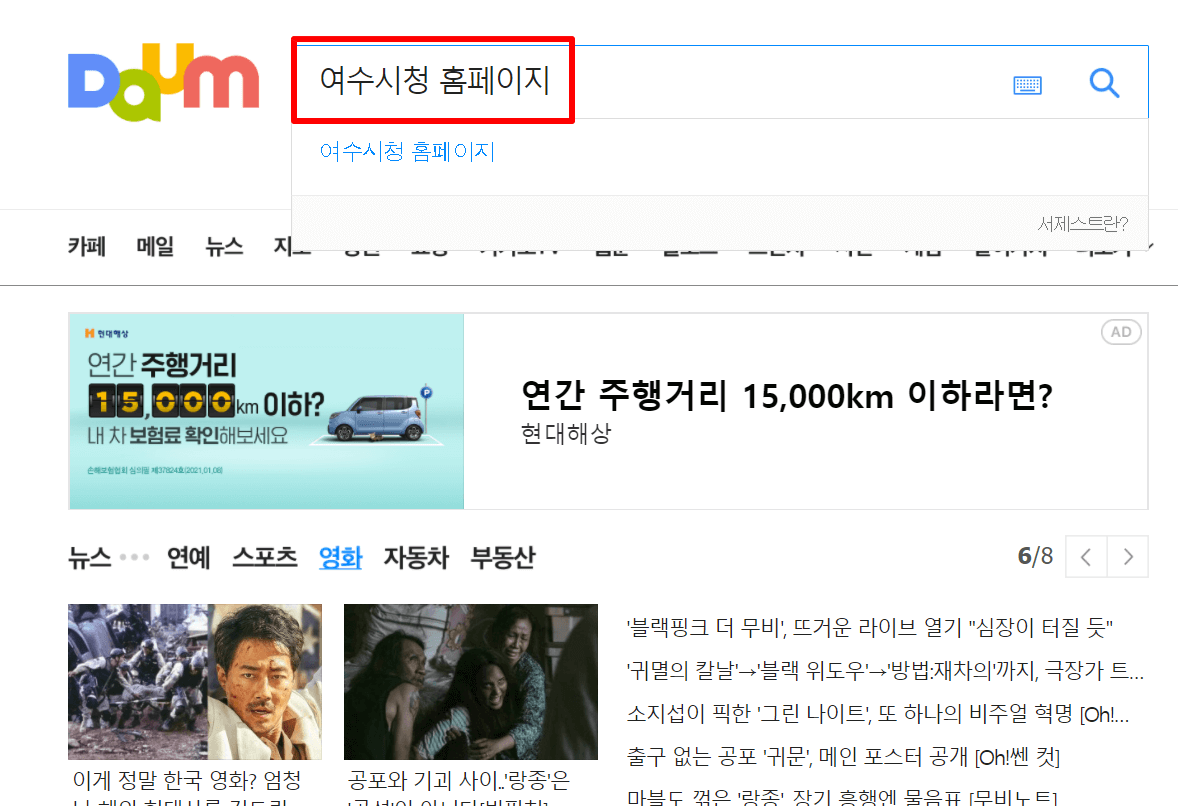
Task: Open the 카페 menu
Action: coord(86,246)
